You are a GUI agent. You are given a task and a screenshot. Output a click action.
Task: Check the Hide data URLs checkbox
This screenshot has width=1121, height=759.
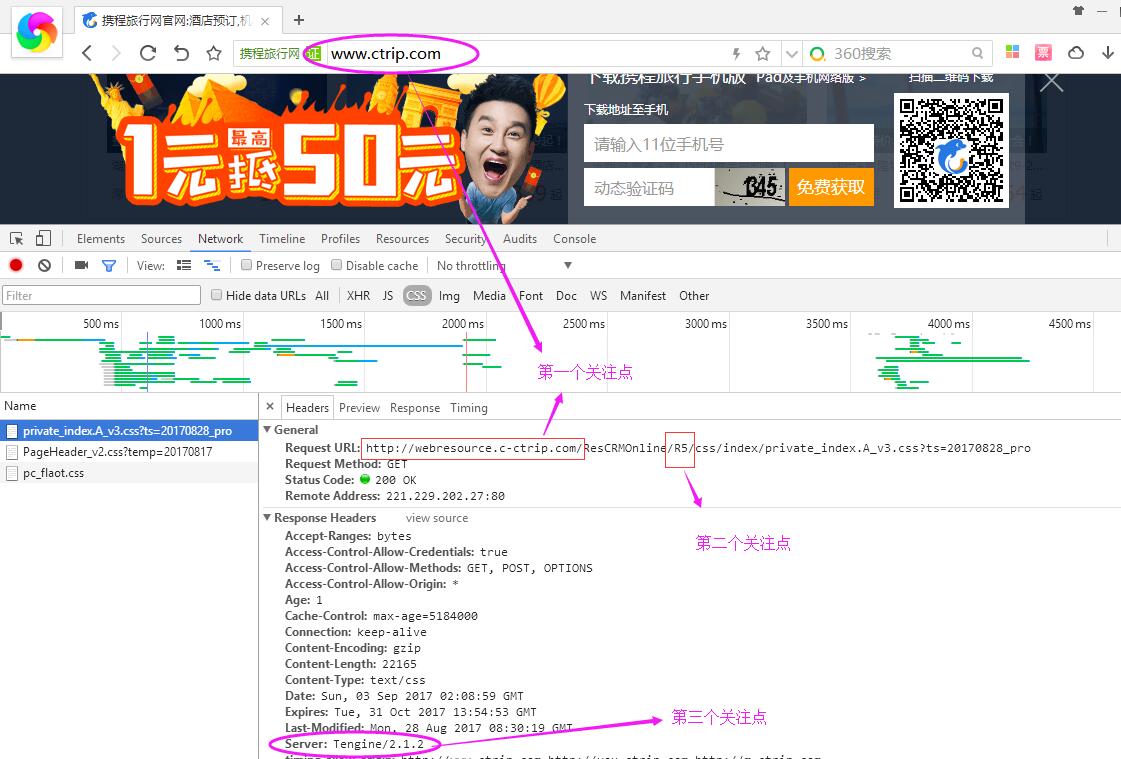point(217,294)
